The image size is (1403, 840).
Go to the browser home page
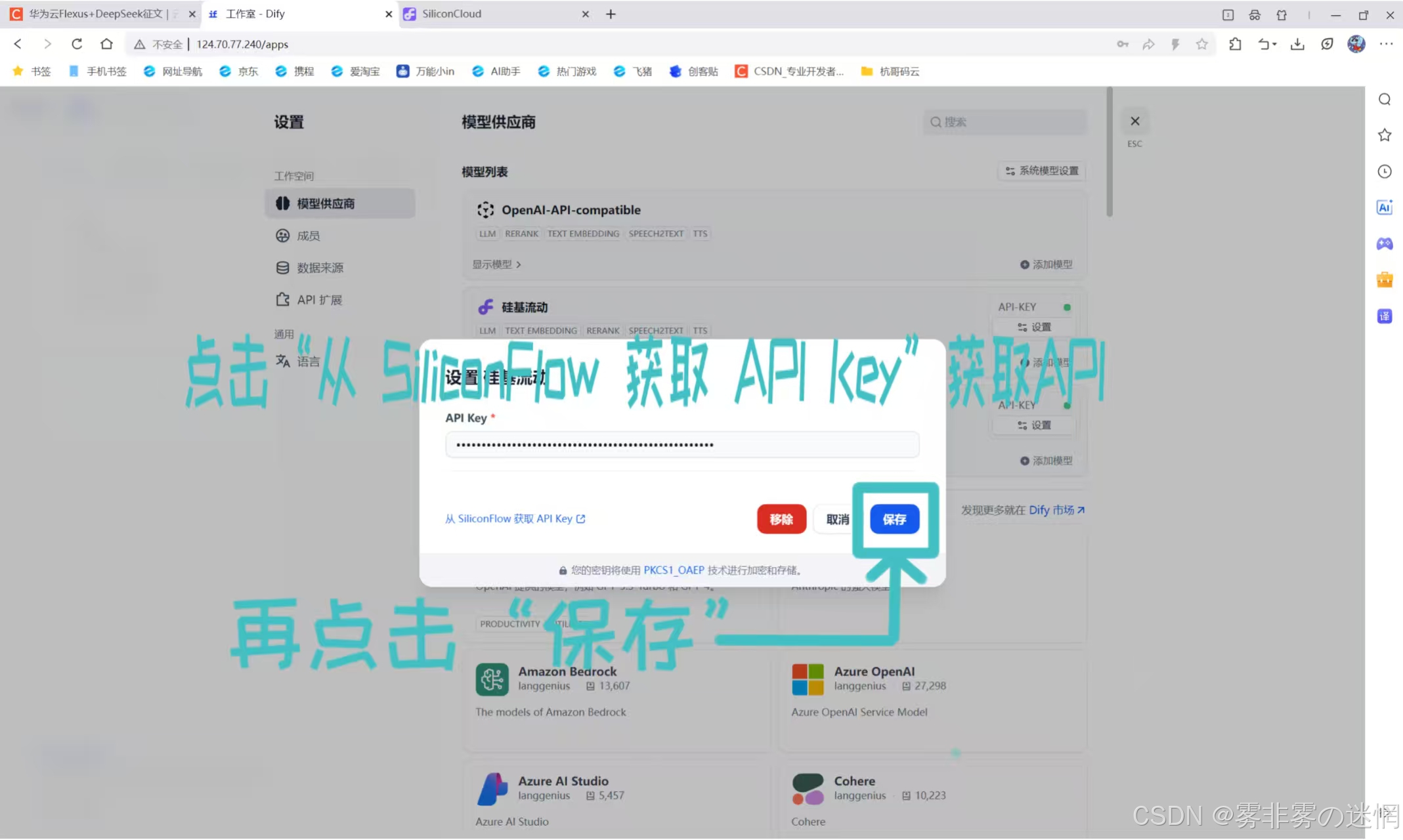pyautogui.click(x=106, y=44)
